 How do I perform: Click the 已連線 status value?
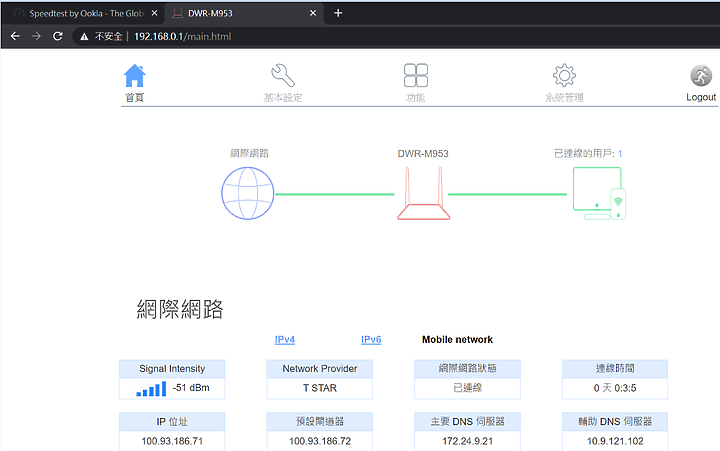pos(467,388)
